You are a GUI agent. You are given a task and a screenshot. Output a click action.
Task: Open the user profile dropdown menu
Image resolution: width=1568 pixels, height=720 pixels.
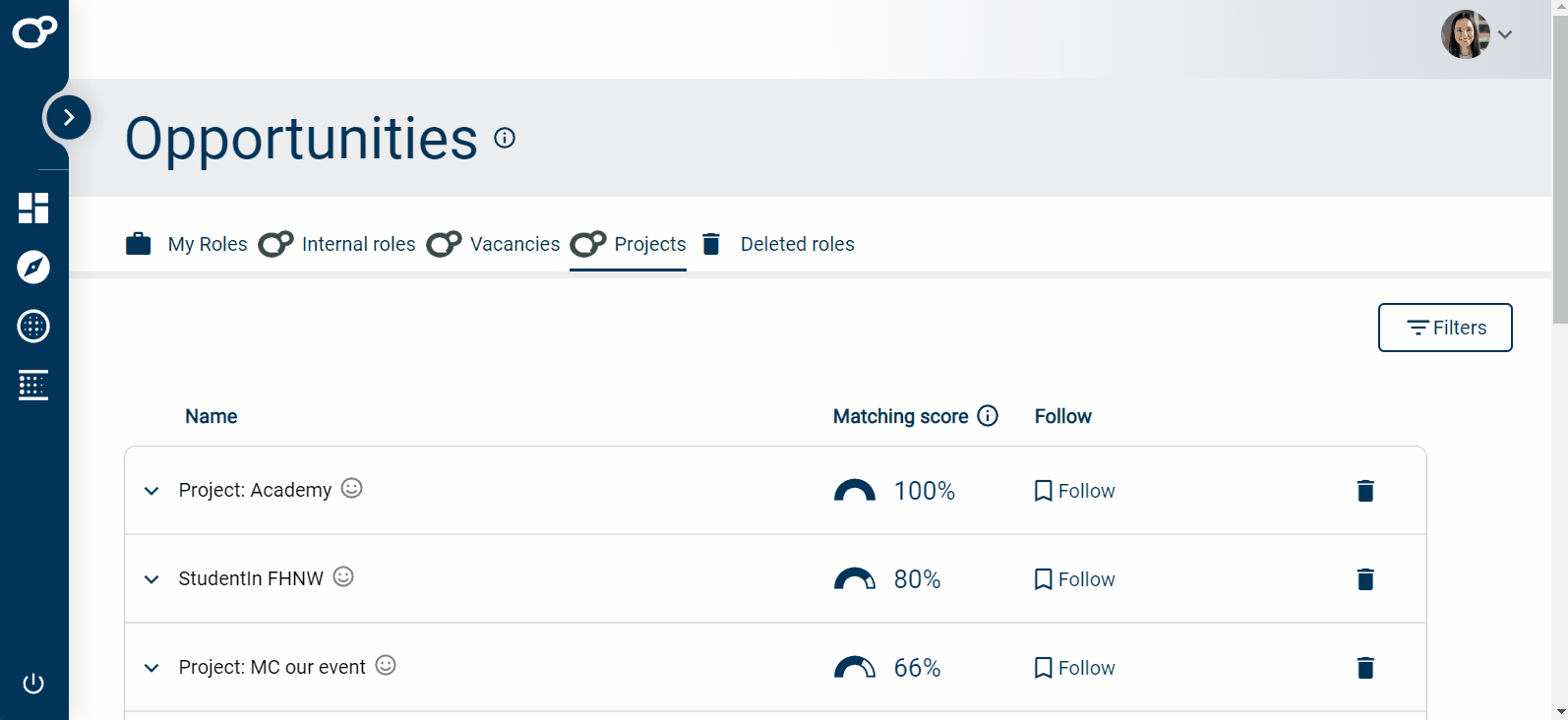coord(1478,34)
